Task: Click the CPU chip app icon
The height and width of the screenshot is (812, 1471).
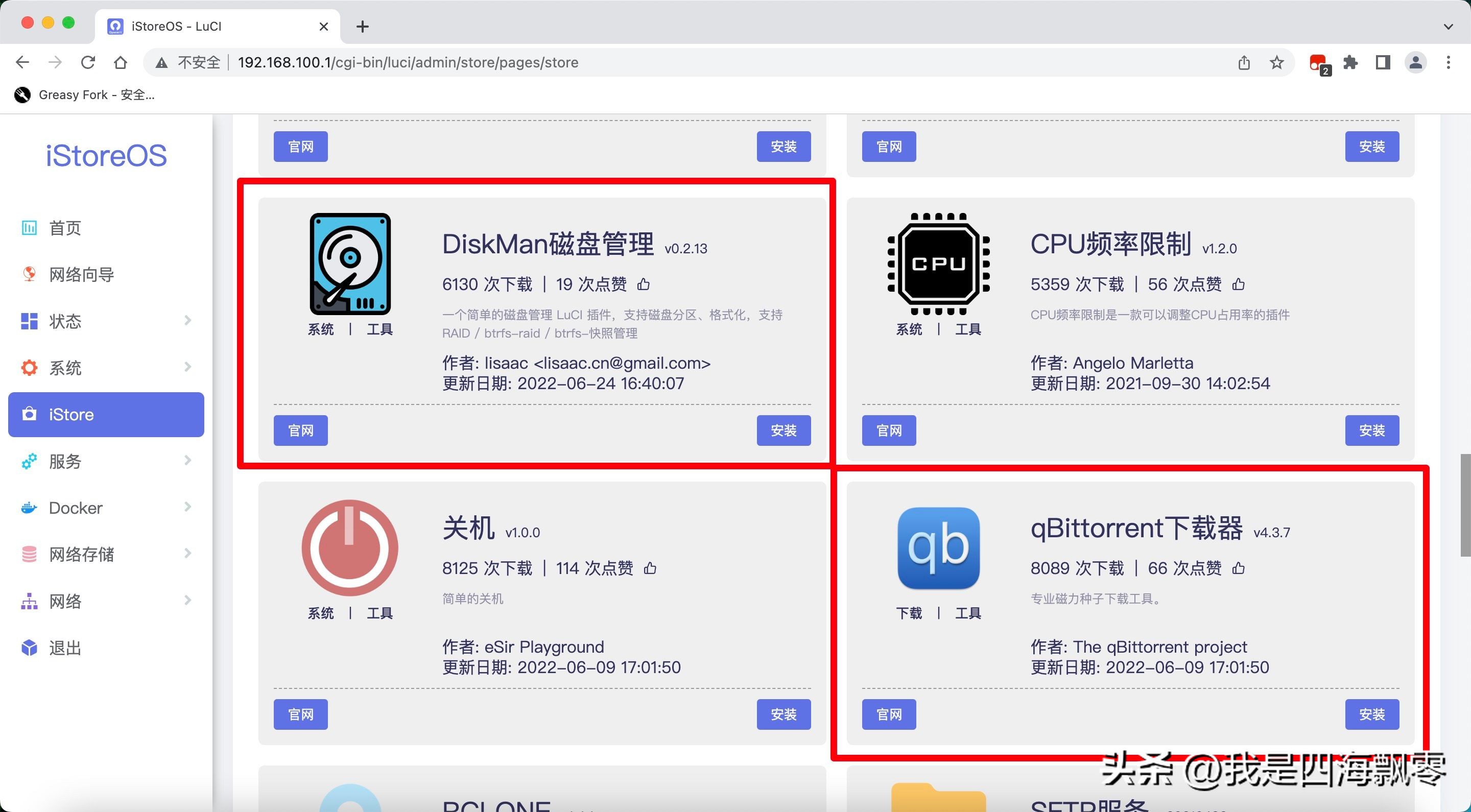Action: (x=938, y=264)
